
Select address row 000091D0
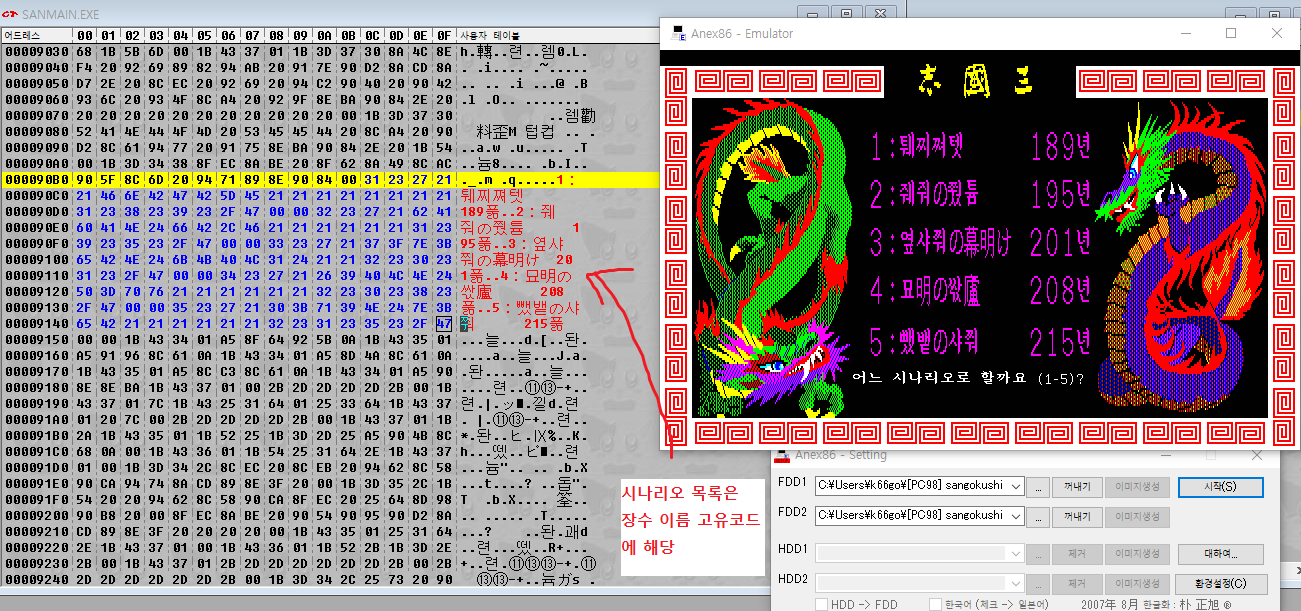point(35,469)
